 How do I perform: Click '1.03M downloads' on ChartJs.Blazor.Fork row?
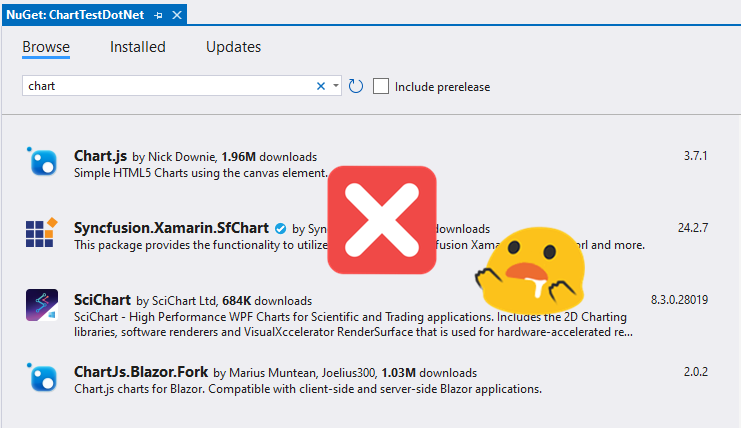tap(429, 373)
